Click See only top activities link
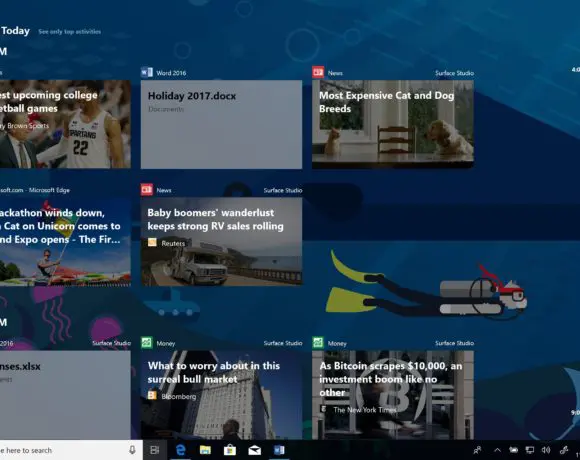 click(x=70, y=32)
